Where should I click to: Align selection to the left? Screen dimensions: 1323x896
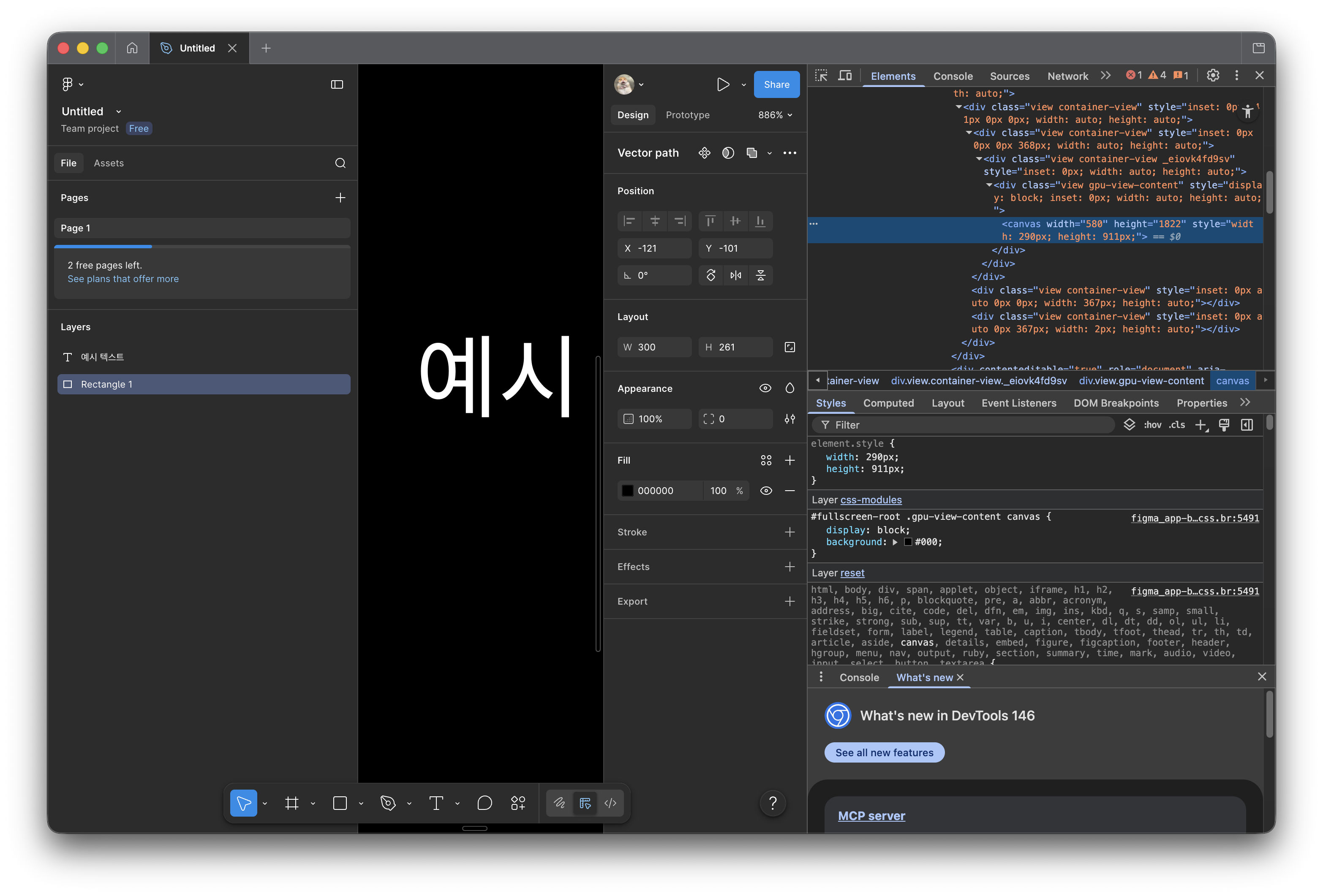point(629,221)
